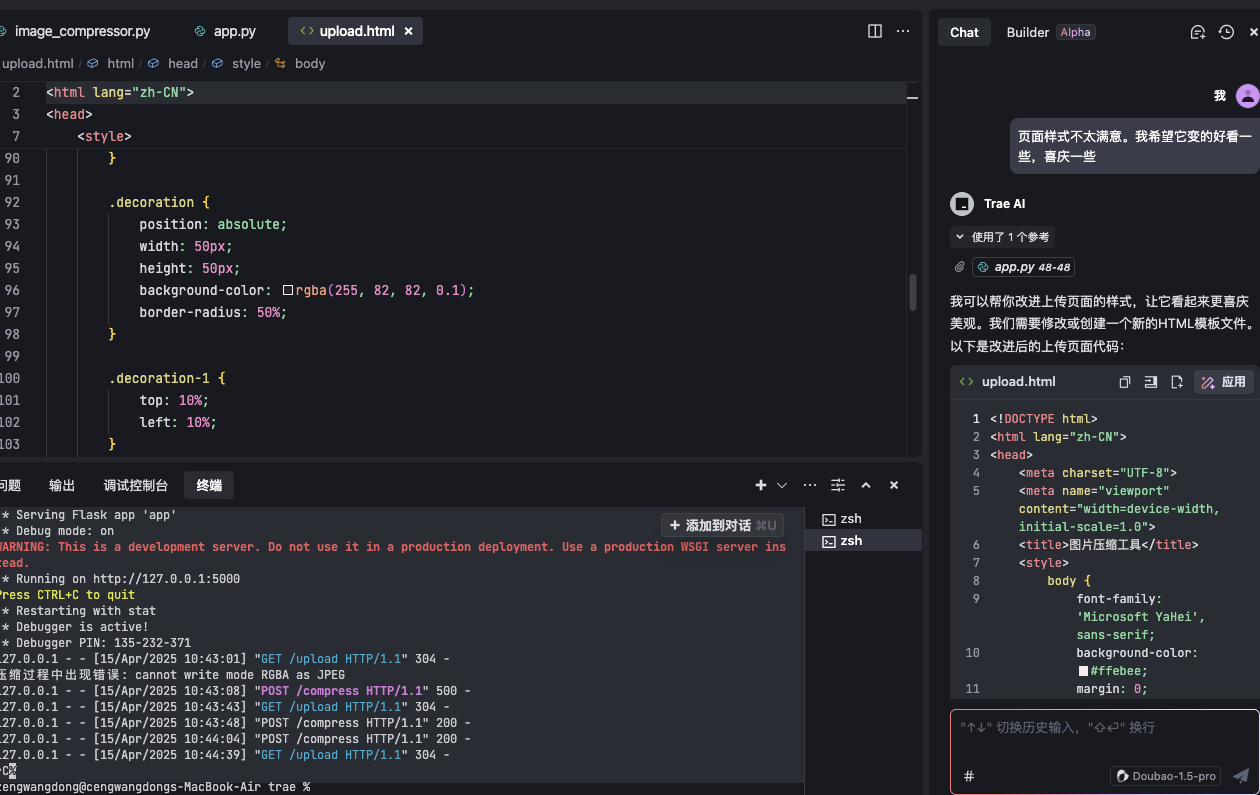Click the .decoration-1 selector on line 100

pyautogui.click(x=159, y=378)
